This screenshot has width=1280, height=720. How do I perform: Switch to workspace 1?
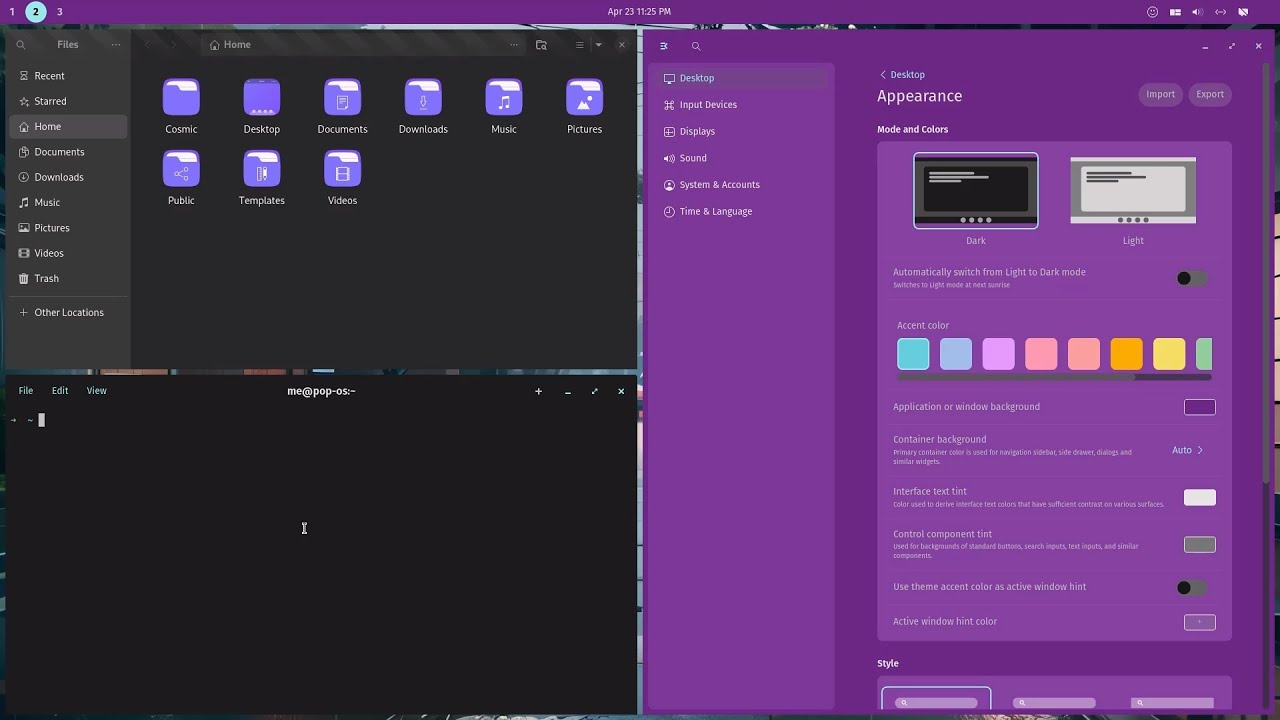11,12
